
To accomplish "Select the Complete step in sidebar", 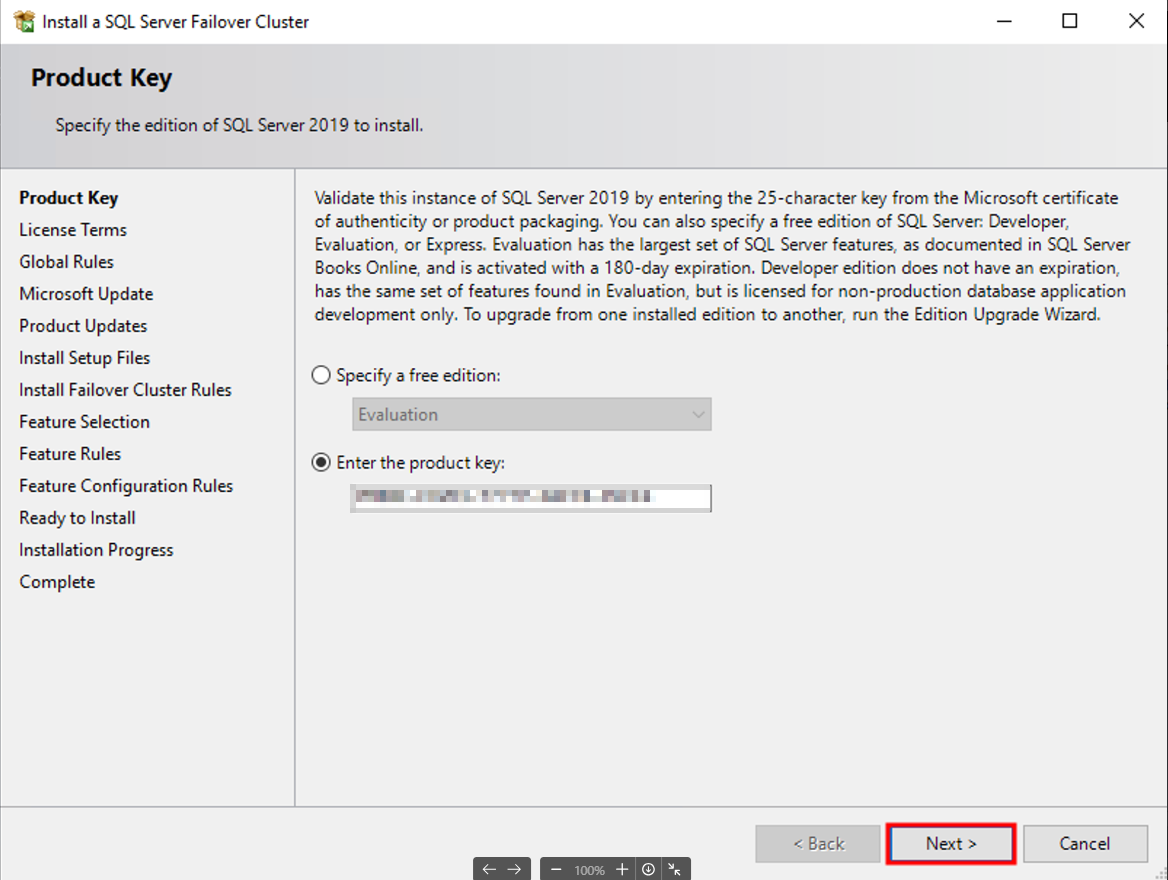I will coord(57,582).
